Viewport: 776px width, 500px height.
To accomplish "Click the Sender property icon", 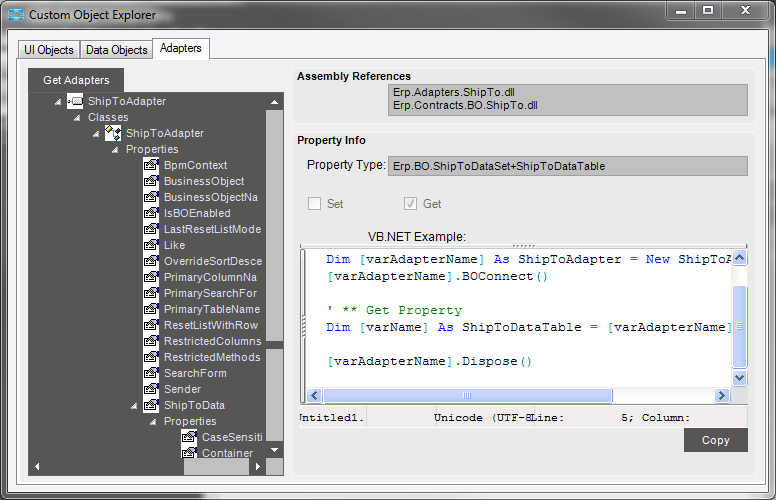I will point(151,389).
